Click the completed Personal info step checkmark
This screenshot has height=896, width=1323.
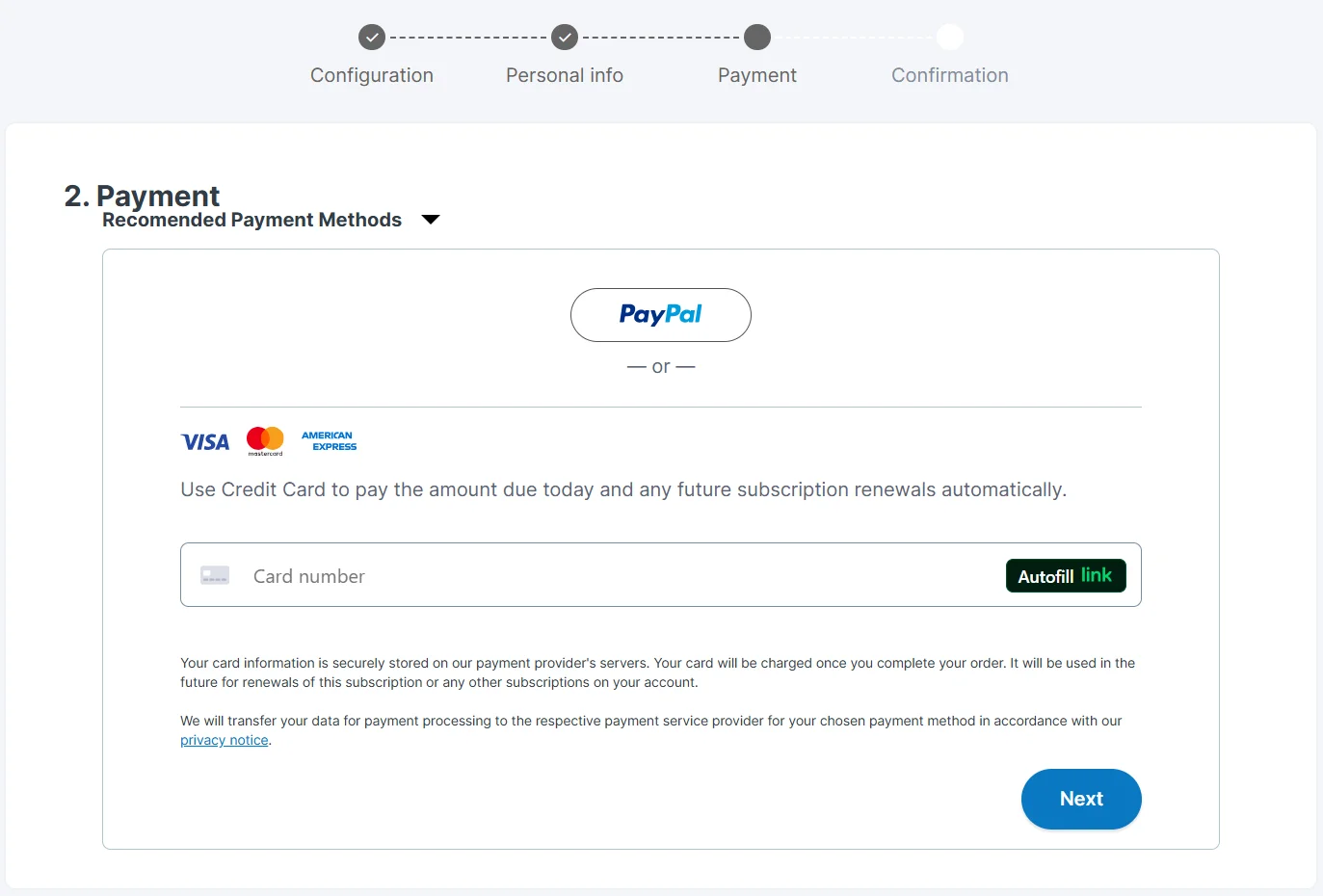click(565, 38)
